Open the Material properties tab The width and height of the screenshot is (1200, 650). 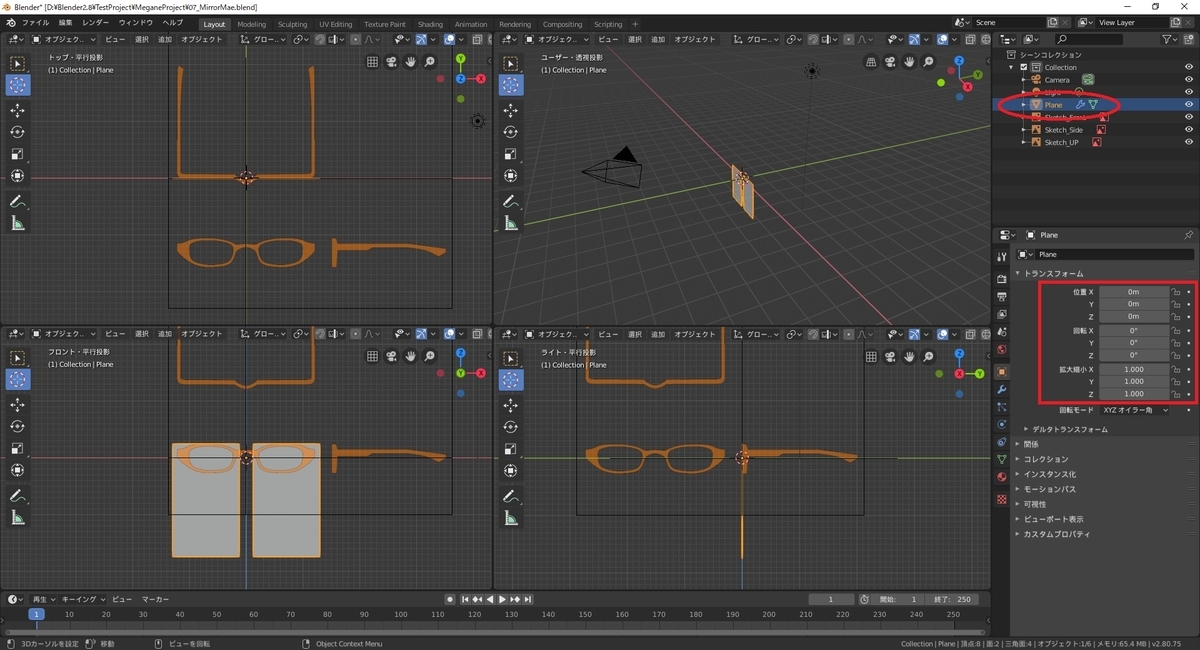point(1002,476)
